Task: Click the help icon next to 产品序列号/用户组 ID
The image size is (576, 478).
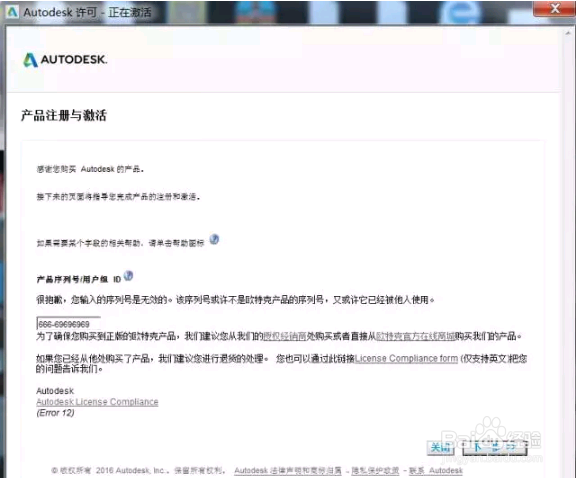Action: tap(128, 276)
